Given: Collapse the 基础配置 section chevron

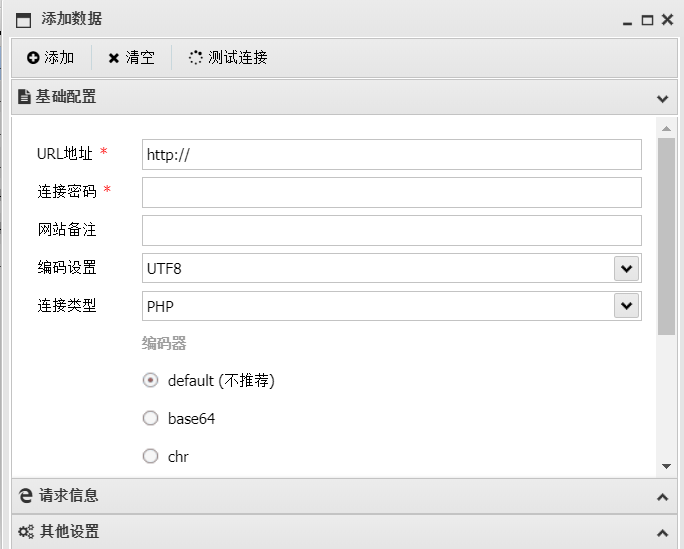Looking at the screenshot, I should [x=663, y=99].
